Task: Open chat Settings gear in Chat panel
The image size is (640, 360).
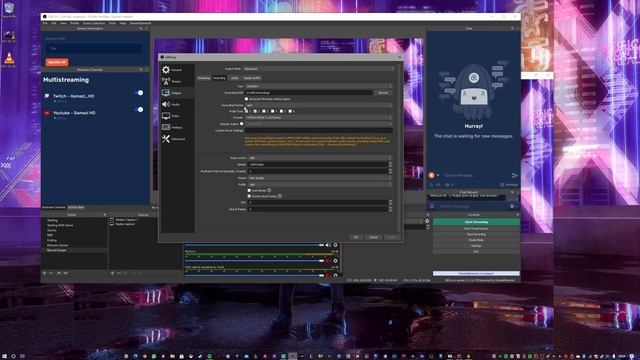Action: click(x=509, y=185)
